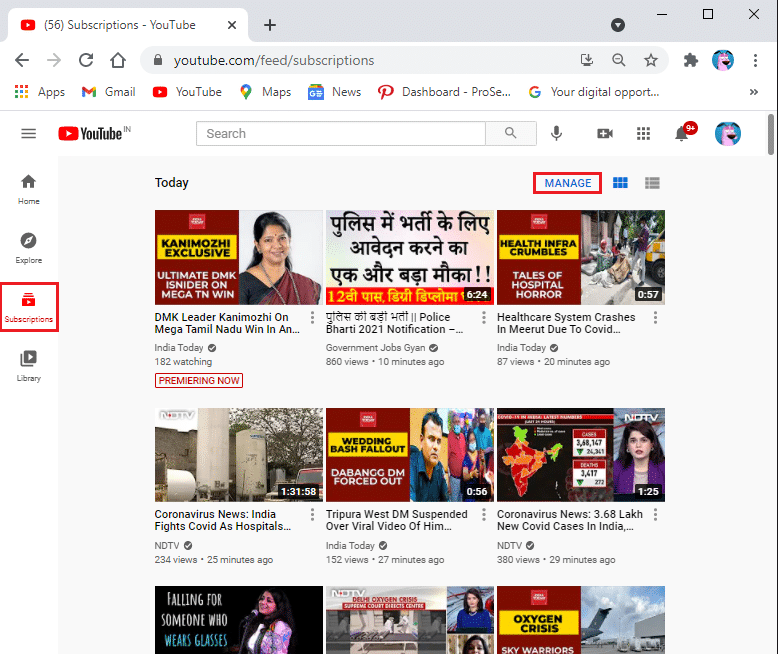Image resolution: width=778 pixels, height=654 pixels.
Task: Open a new browser tab
Action: click(x=269, y=25)
